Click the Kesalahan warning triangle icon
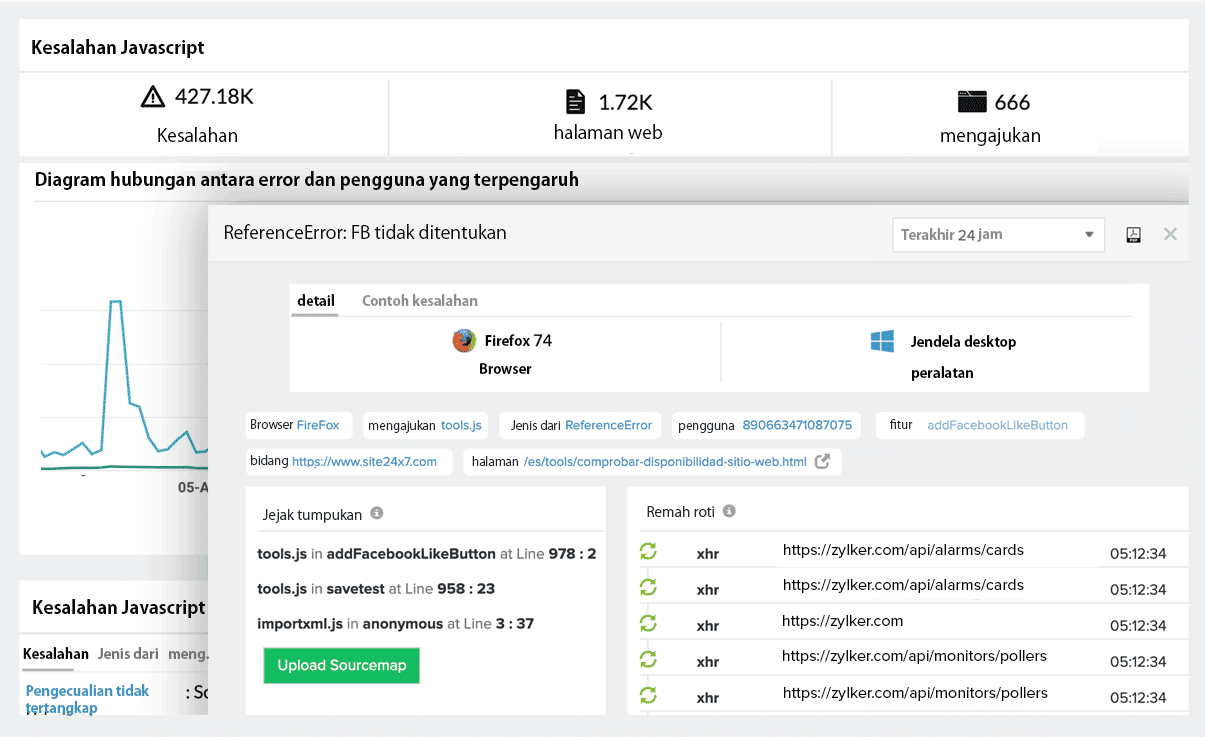 (152, 97)
